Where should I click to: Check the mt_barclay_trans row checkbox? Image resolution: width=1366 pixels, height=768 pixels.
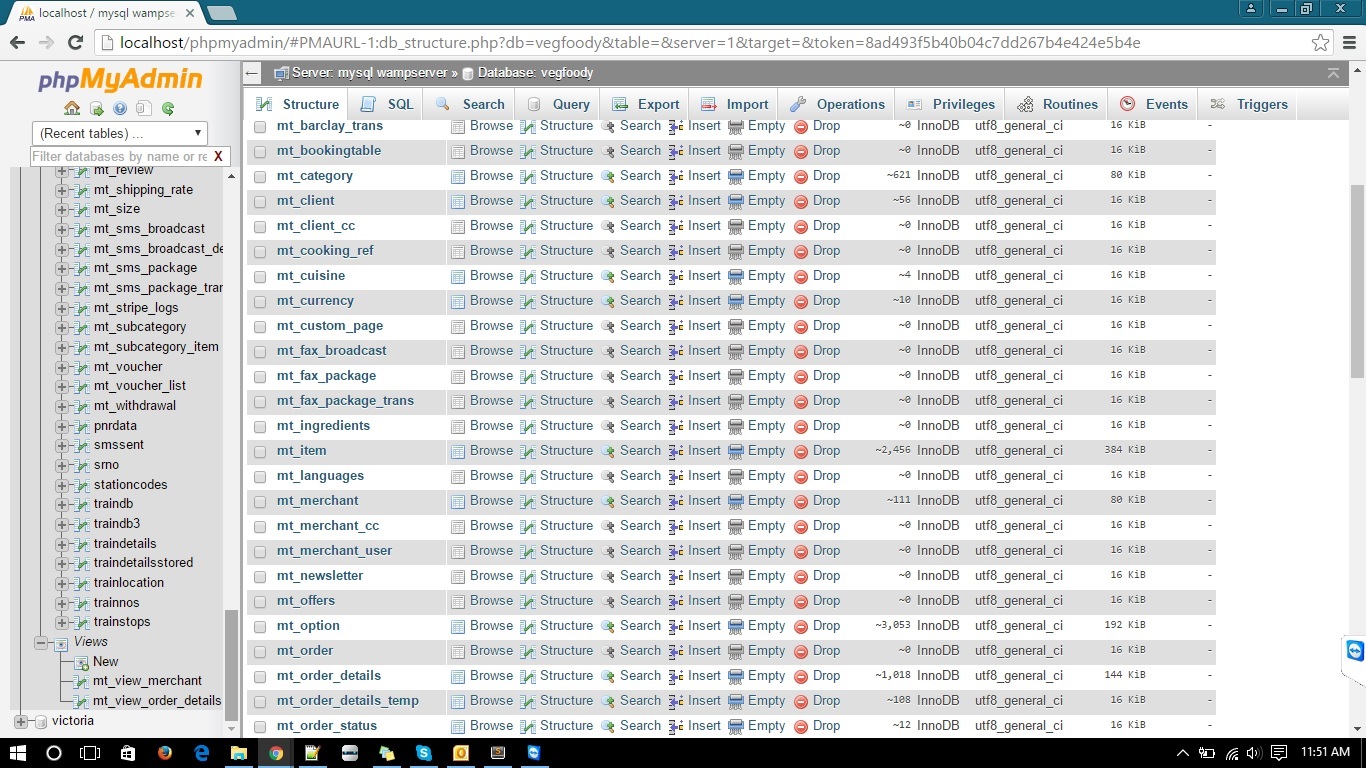coord(260,127)
